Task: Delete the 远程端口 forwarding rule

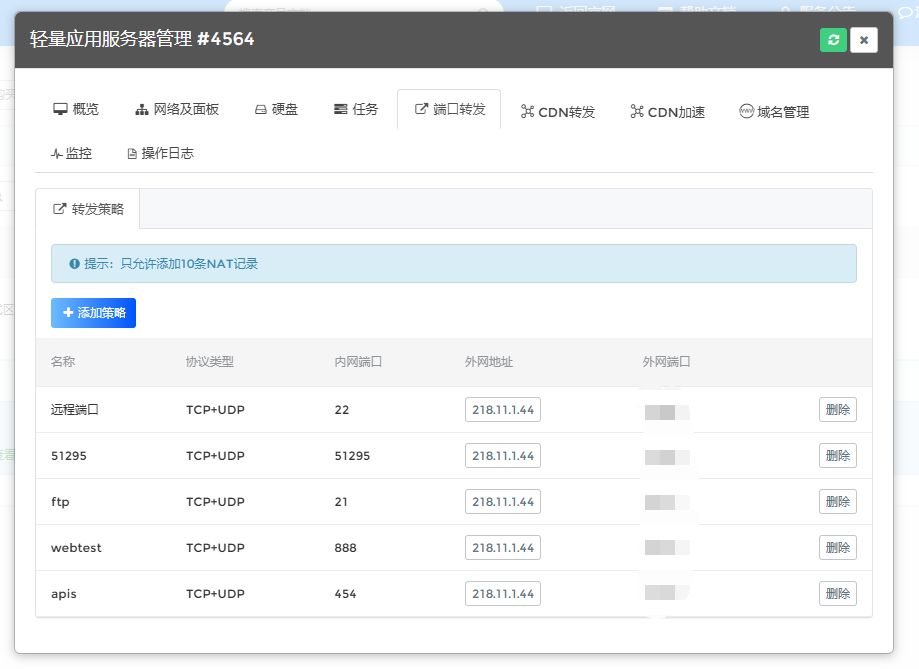Action: point(838,410)
